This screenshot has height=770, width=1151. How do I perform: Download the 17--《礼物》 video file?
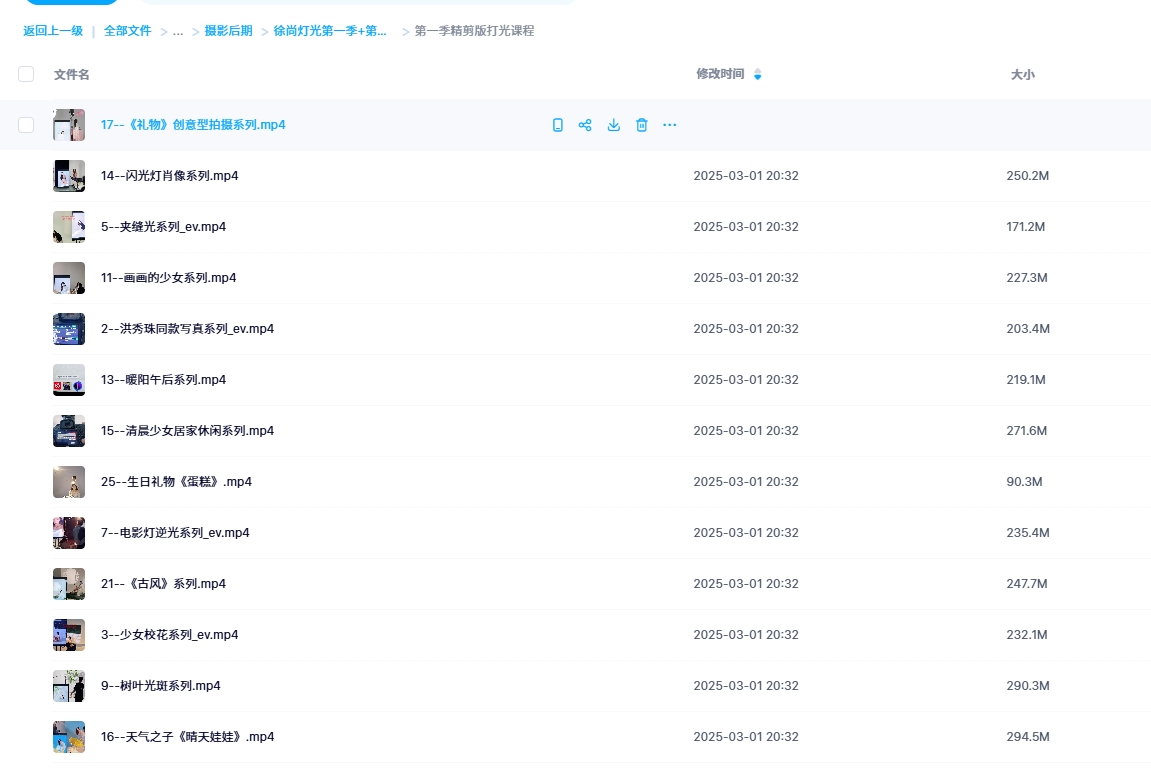614,125
